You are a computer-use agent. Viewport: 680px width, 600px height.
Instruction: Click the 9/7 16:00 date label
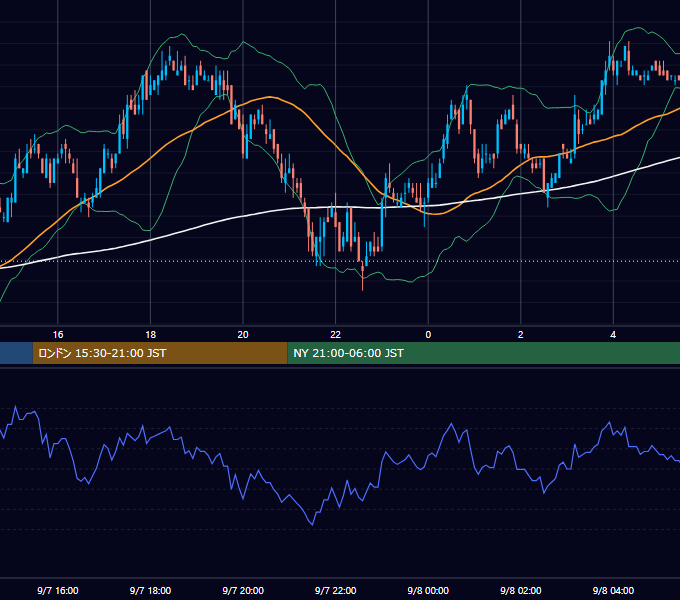[58, 590]
